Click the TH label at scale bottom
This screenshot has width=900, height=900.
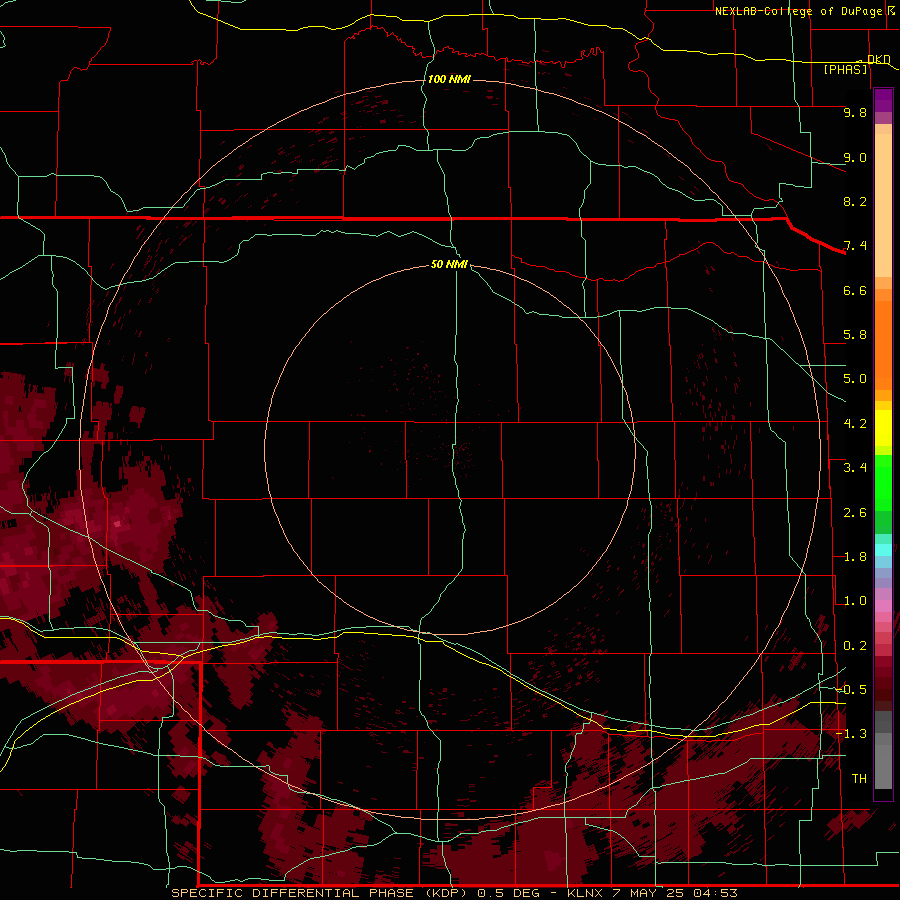coord(859,779)
